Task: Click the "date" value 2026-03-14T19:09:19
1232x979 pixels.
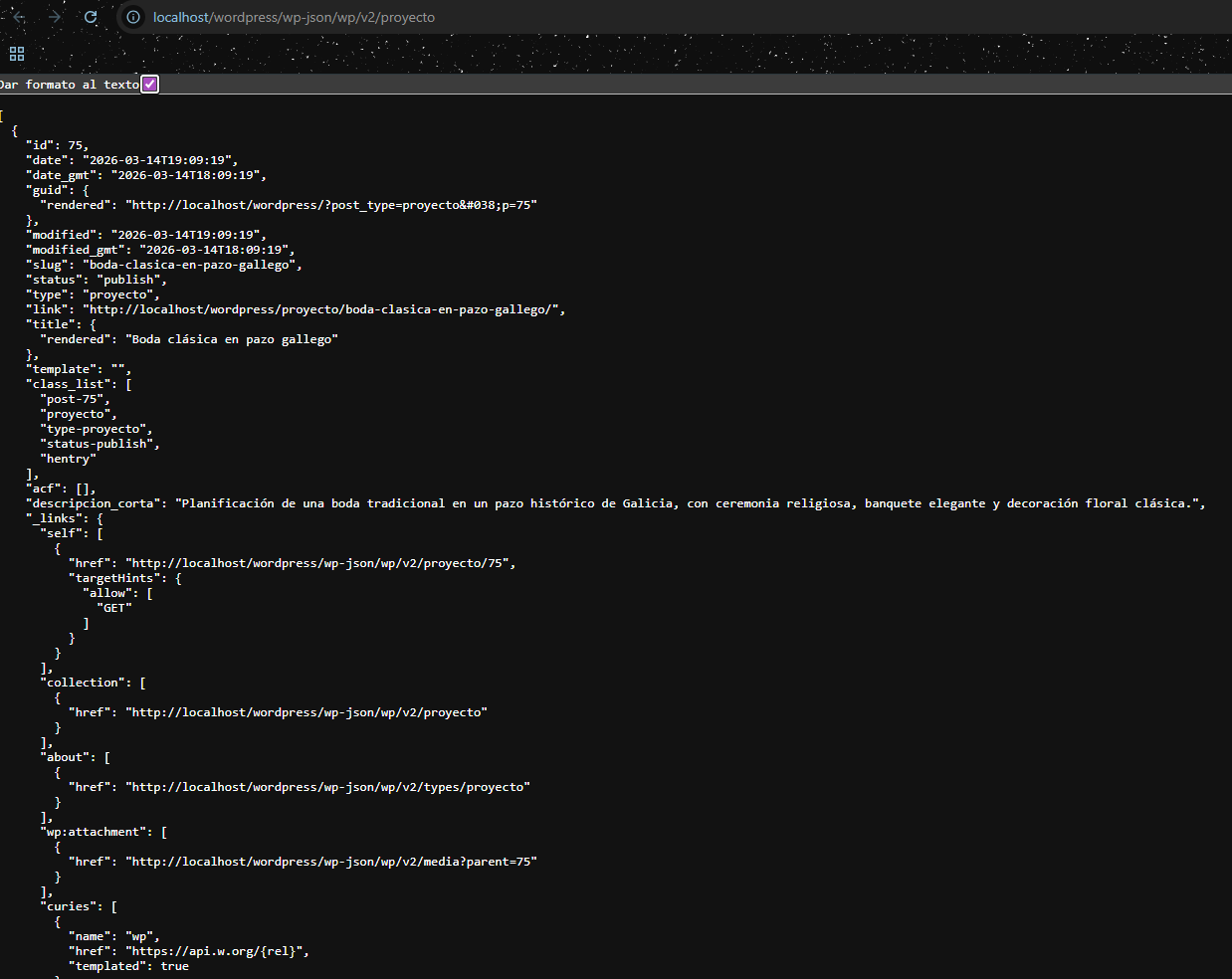Action: 157,160
